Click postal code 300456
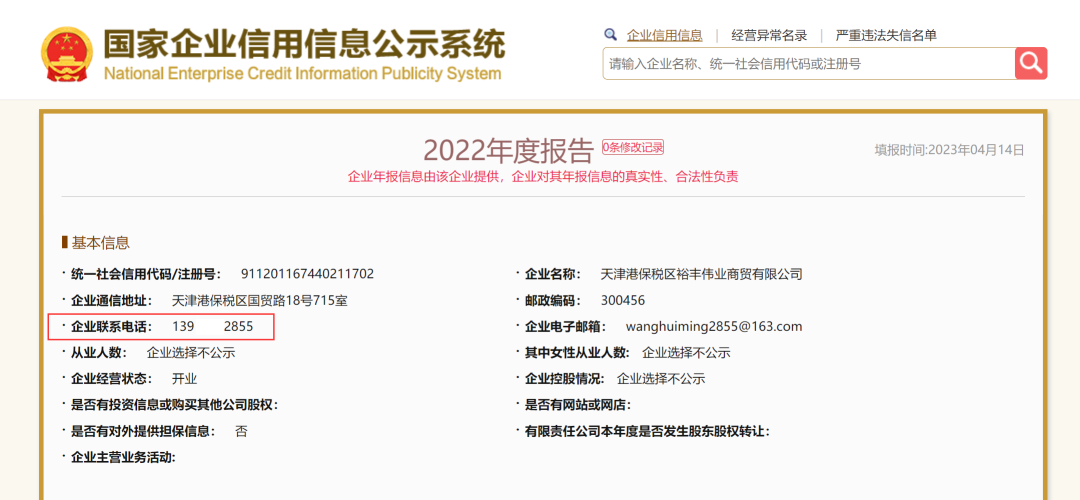Screen dimensions: 1080x500 click(623, 300)
